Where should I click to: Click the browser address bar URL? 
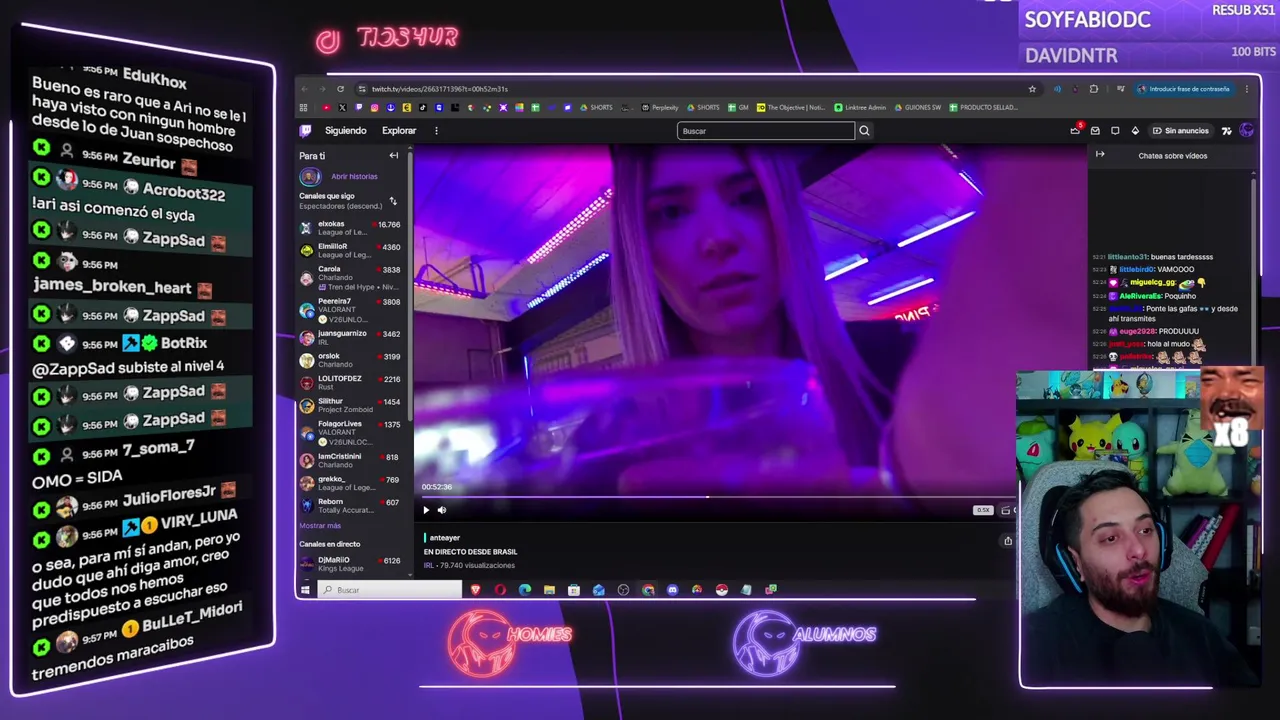pyautogui.click(x=440, y=89)
